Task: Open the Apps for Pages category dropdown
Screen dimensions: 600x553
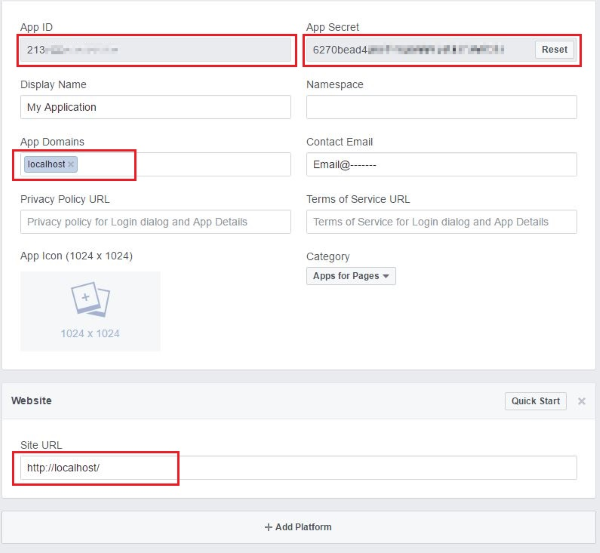Action: (351, 276)
